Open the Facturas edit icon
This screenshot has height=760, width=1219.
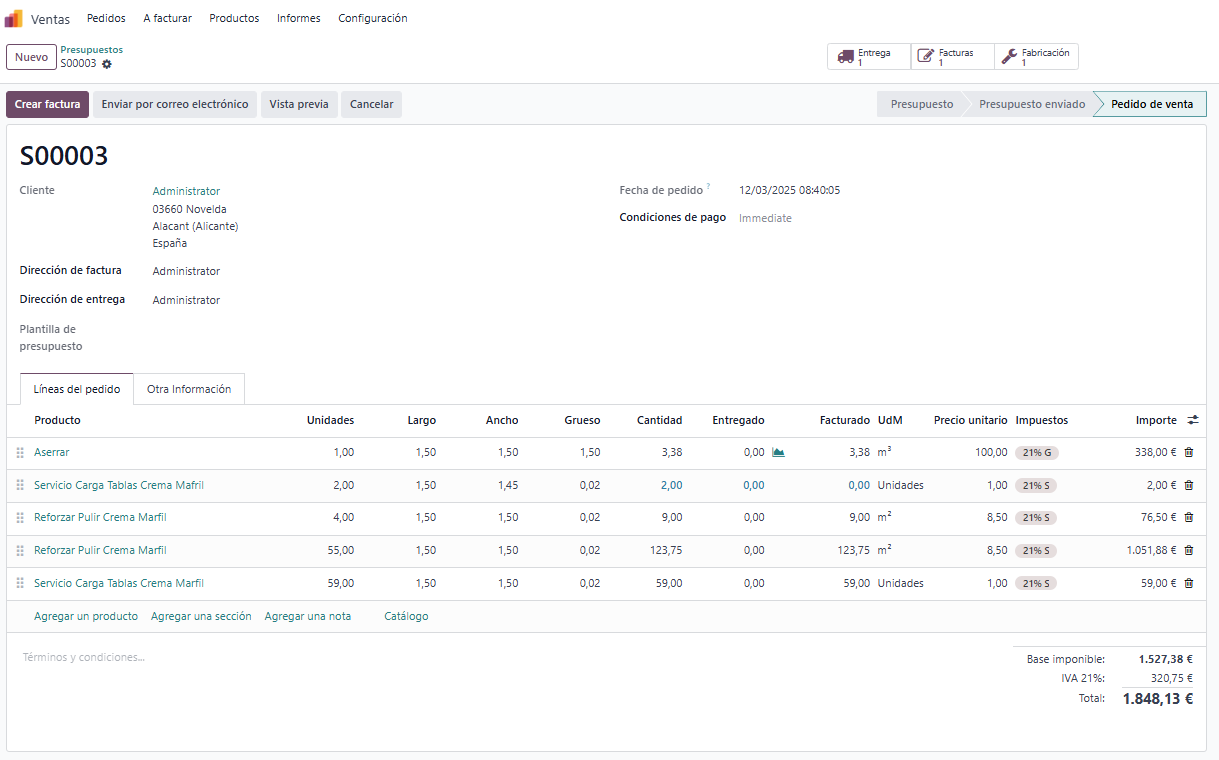(926, 57)
